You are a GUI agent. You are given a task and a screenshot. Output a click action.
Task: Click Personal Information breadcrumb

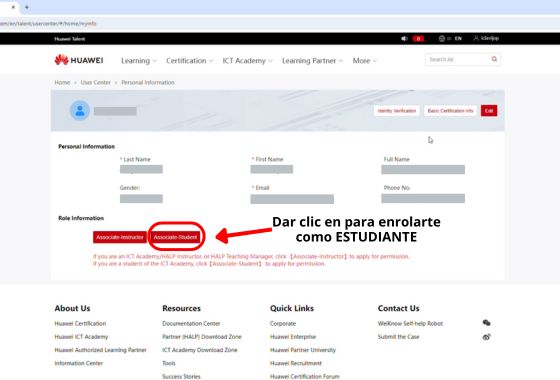click(x=148, y=82)
